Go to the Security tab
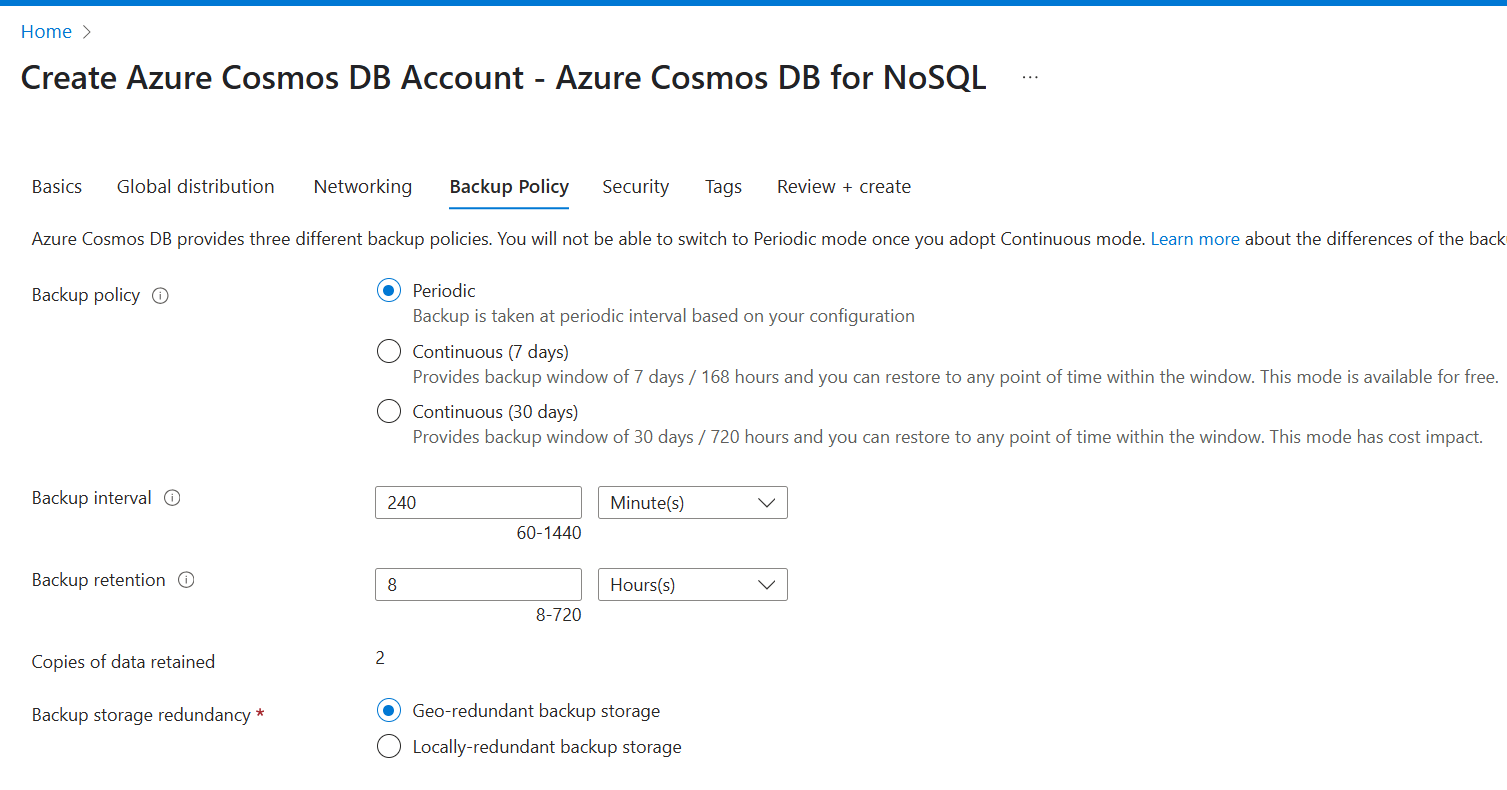Viewport: 1507px width, 790px height. tap(636, 187)
